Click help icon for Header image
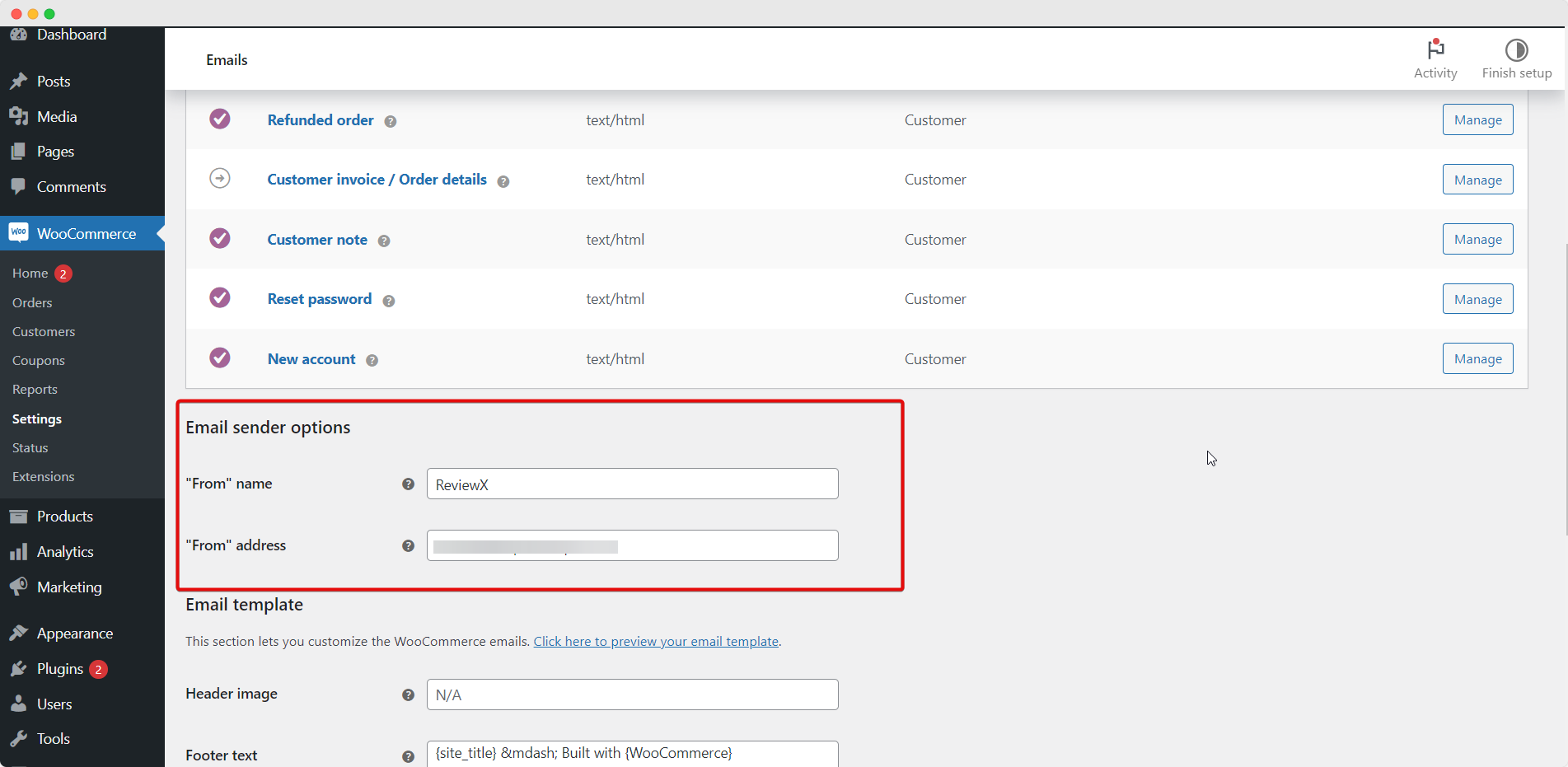Viewport: 1568px width, 767px height. [408, 695]
